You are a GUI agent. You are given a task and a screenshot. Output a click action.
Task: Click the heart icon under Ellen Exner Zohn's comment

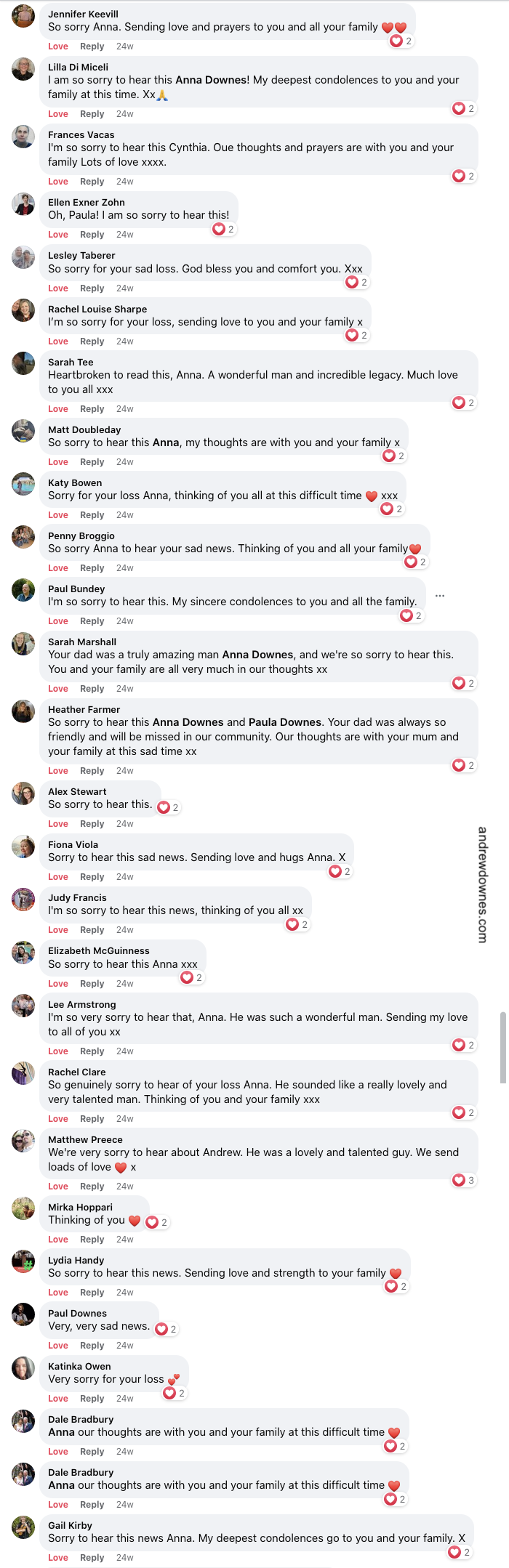(x=219, y=228)
